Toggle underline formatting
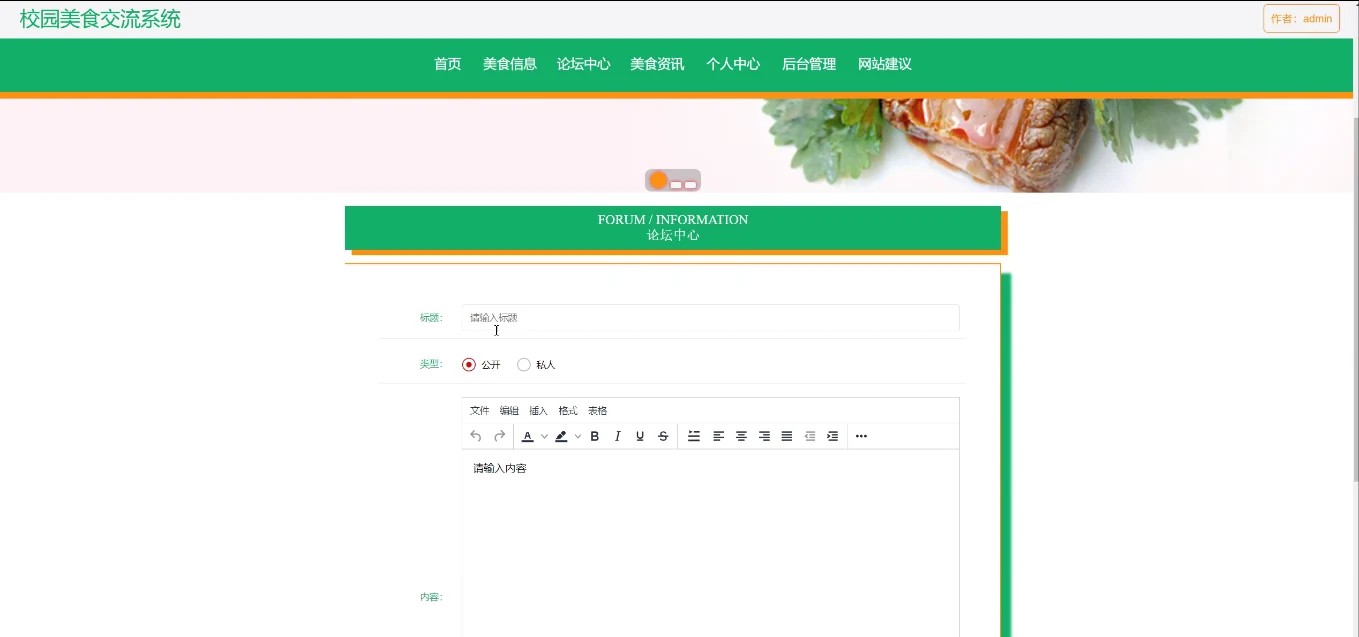 pos(640,436)
